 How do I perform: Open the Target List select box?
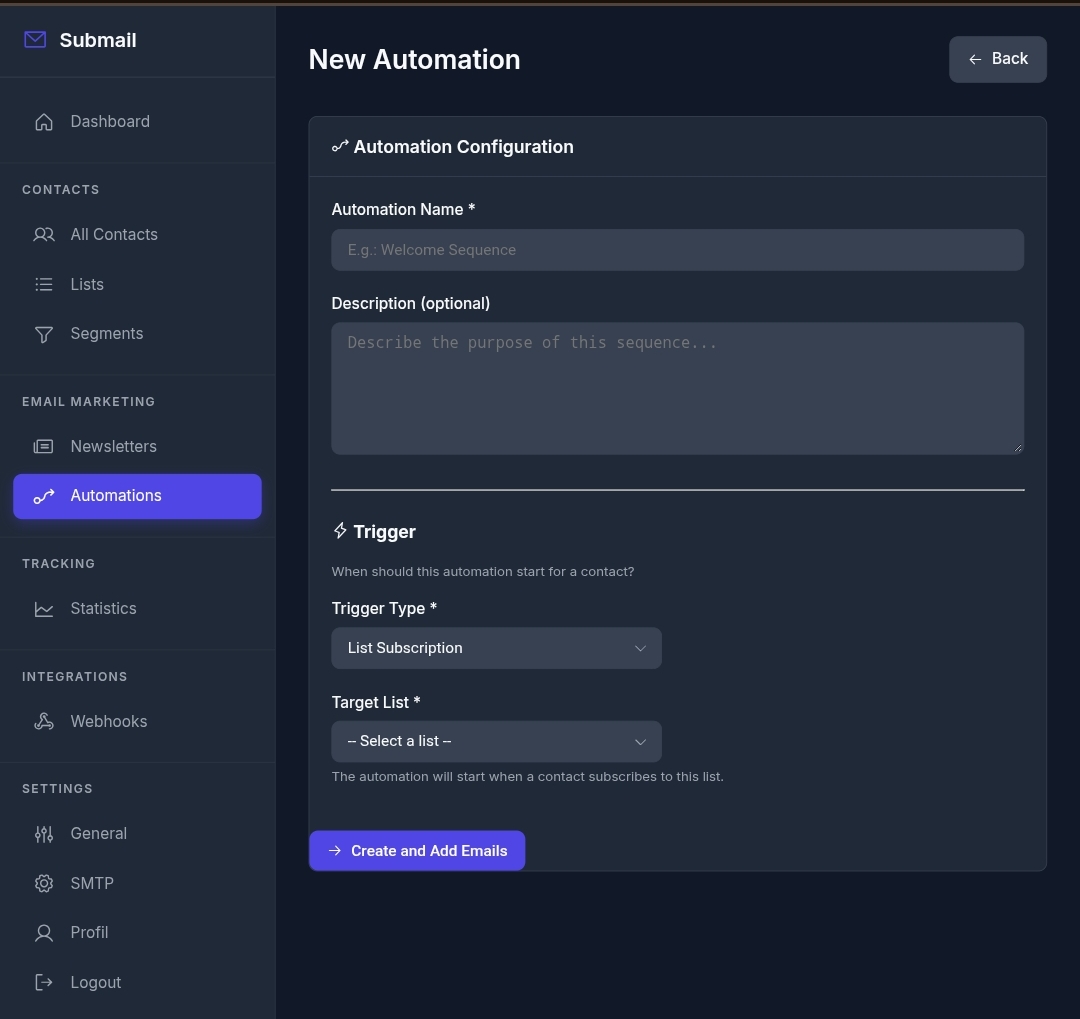click(497, 741)
